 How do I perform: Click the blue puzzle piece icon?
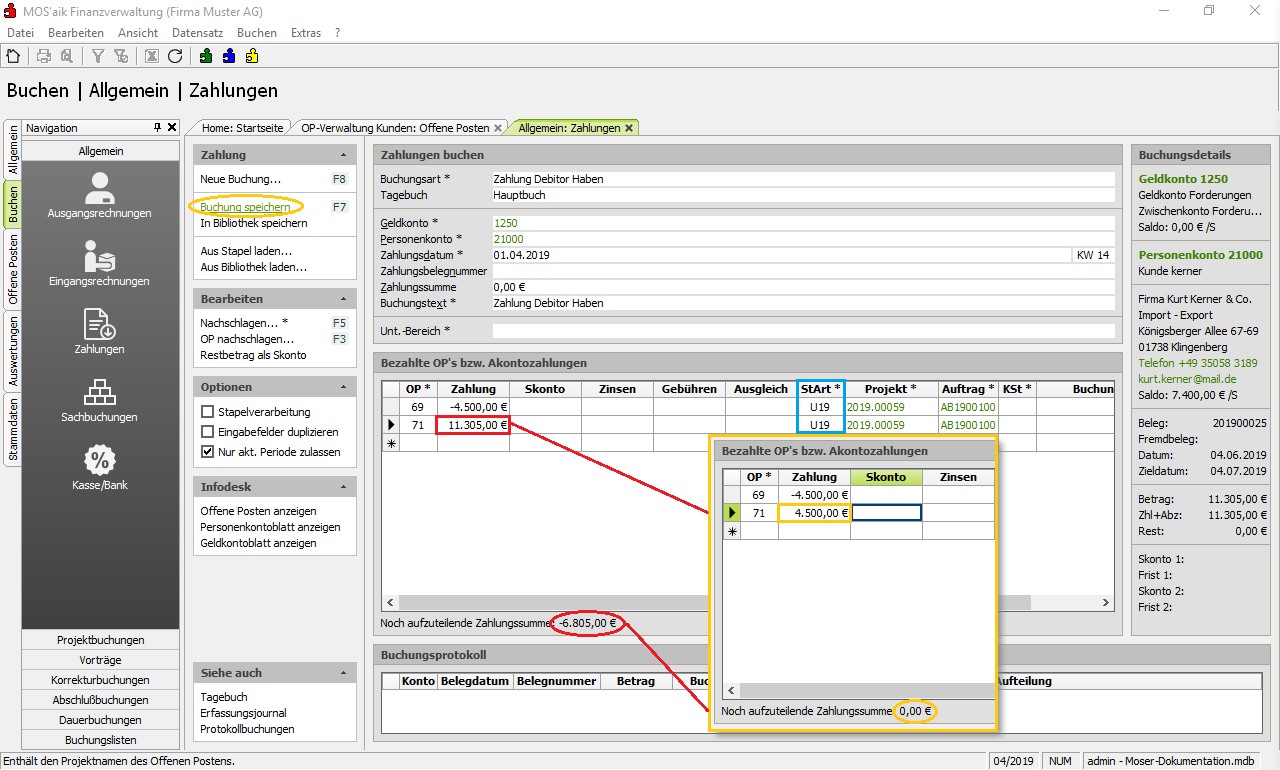229,56
